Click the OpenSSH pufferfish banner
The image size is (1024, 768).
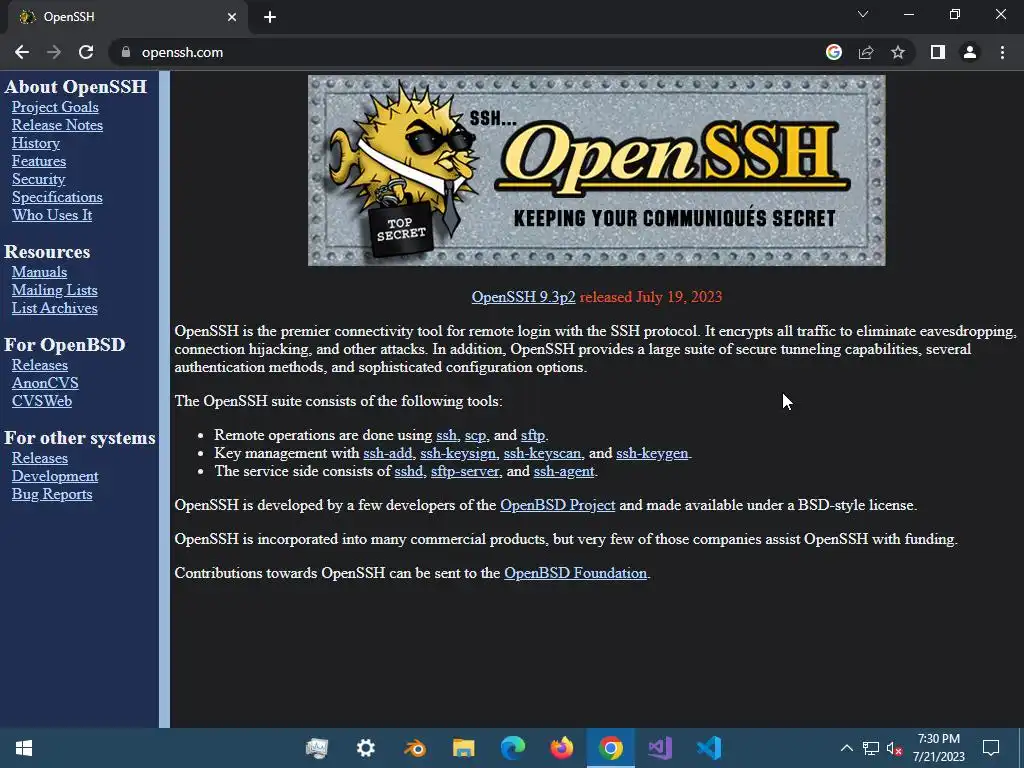pos(596,170)
